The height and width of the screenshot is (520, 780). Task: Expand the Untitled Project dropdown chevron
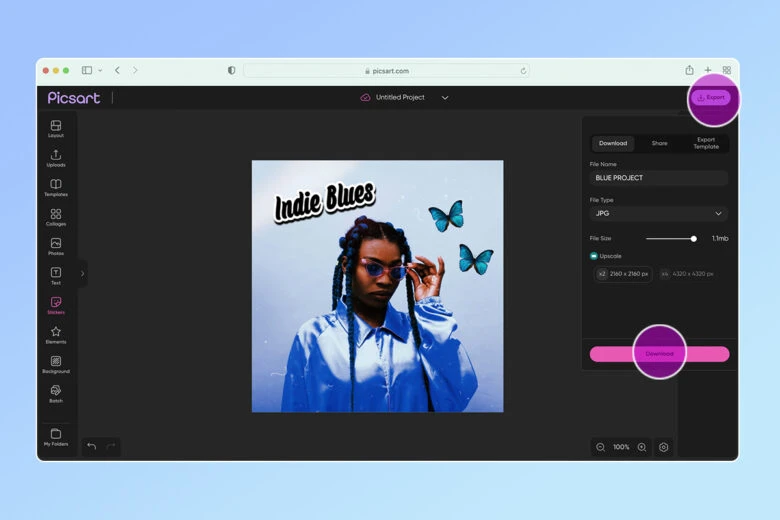pos(445,98)
